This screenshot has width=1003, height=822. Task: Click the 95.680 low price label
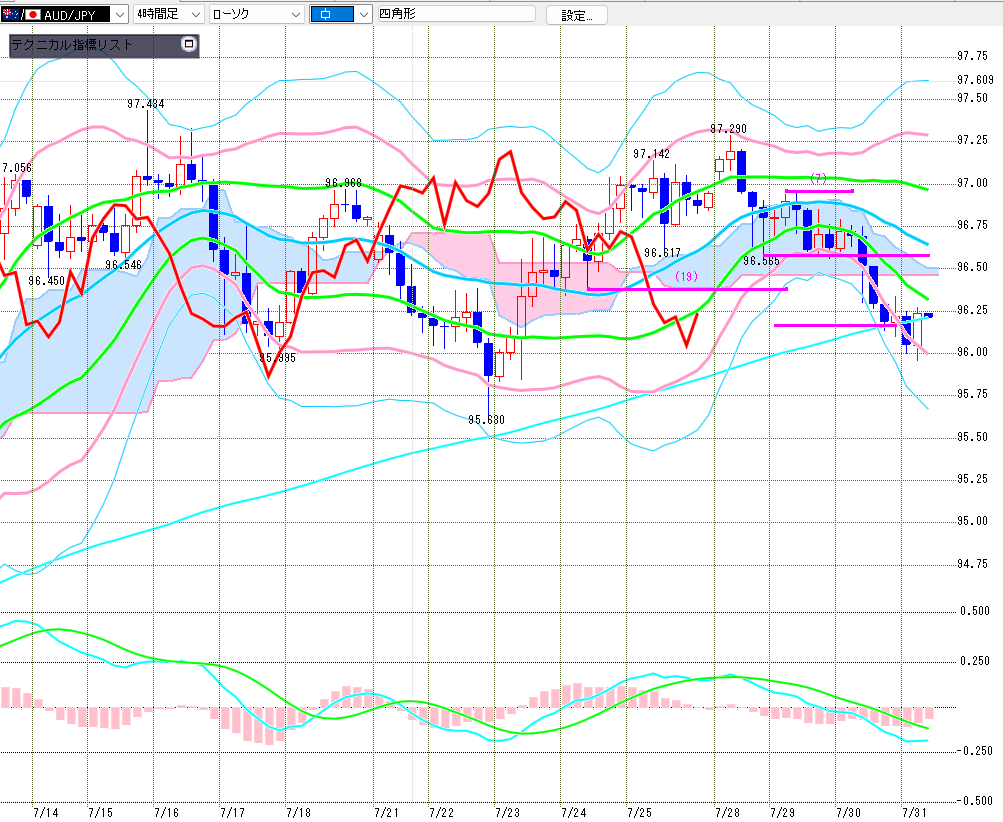[x=486, y=420]
